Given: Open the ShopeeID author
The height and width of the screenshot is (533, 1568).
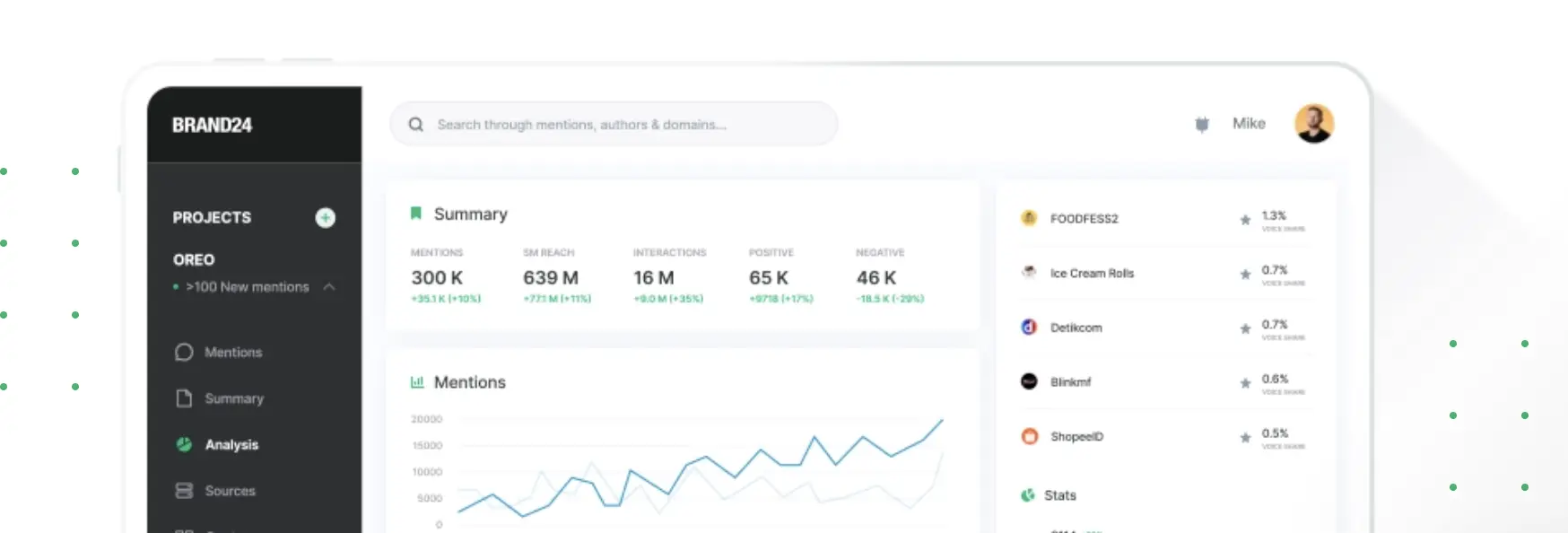Looking at the screenshot, I should point(1076,437).
